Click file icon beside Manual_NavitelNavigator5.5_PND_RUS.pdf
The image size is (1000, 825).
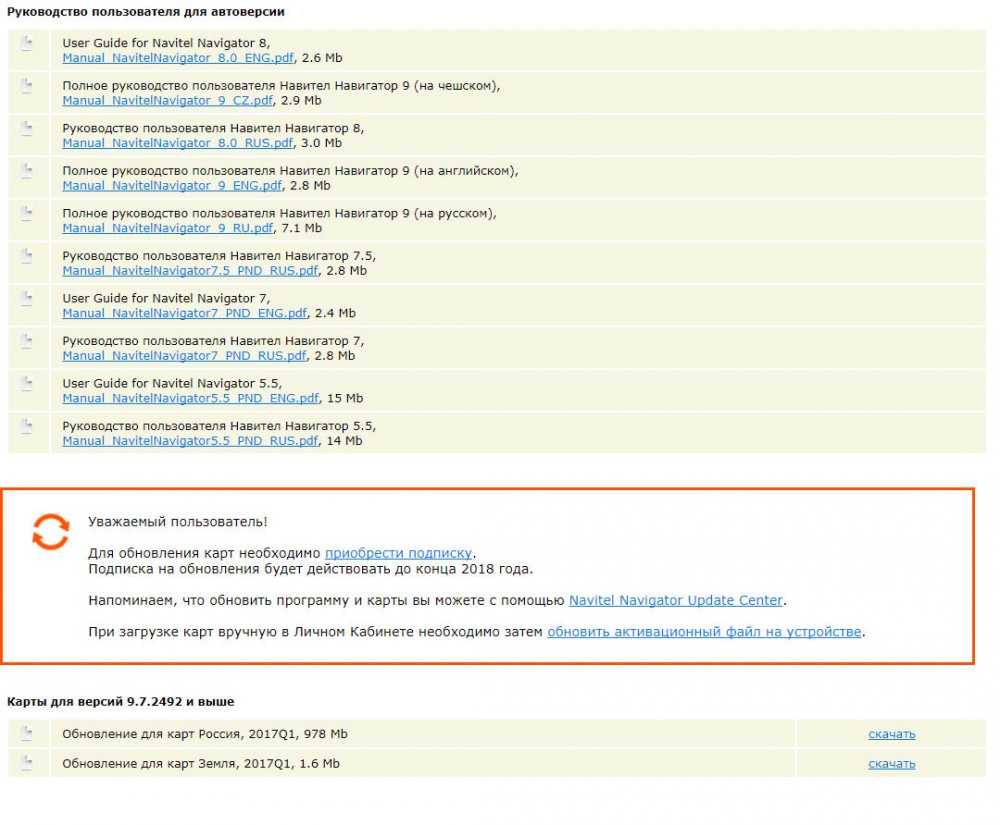pos(27,426)
